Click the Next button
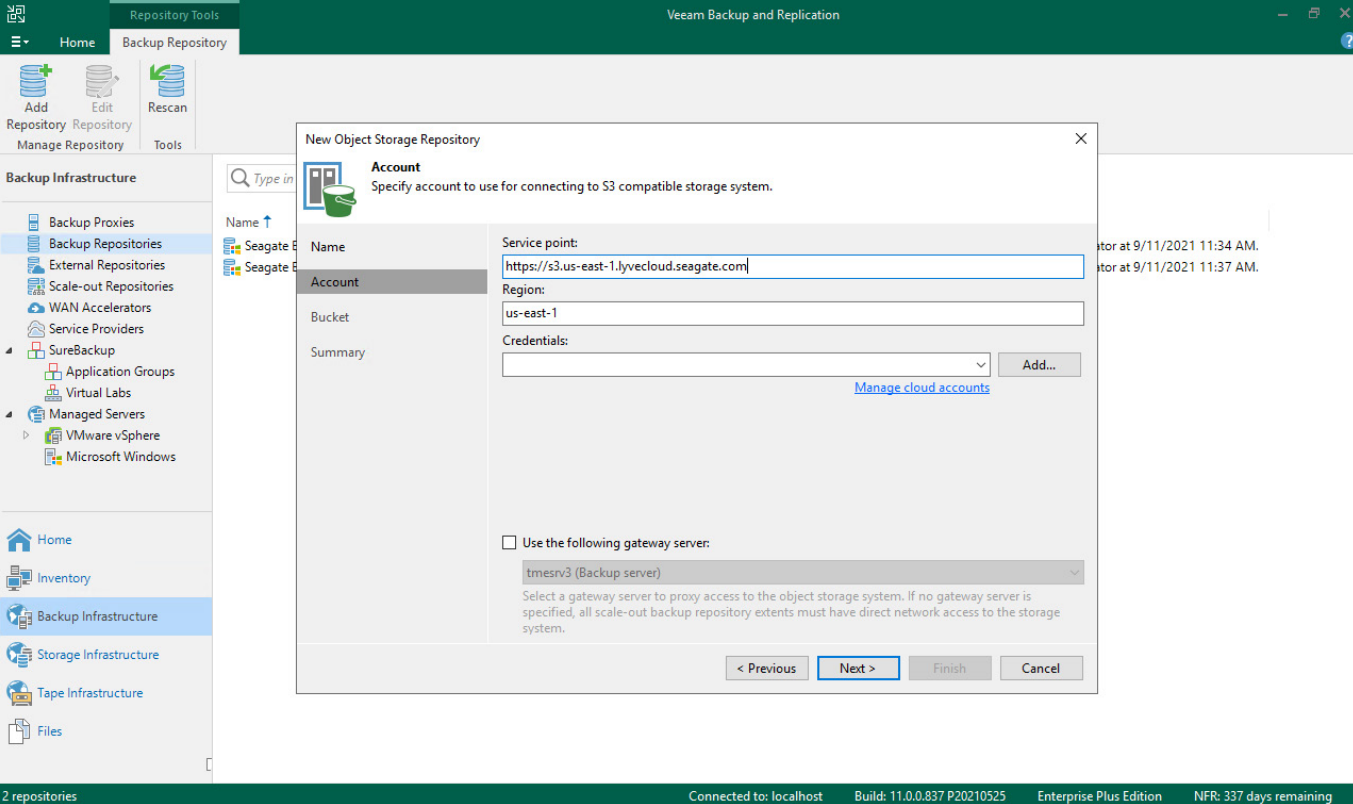 click(x=858, y=668)
